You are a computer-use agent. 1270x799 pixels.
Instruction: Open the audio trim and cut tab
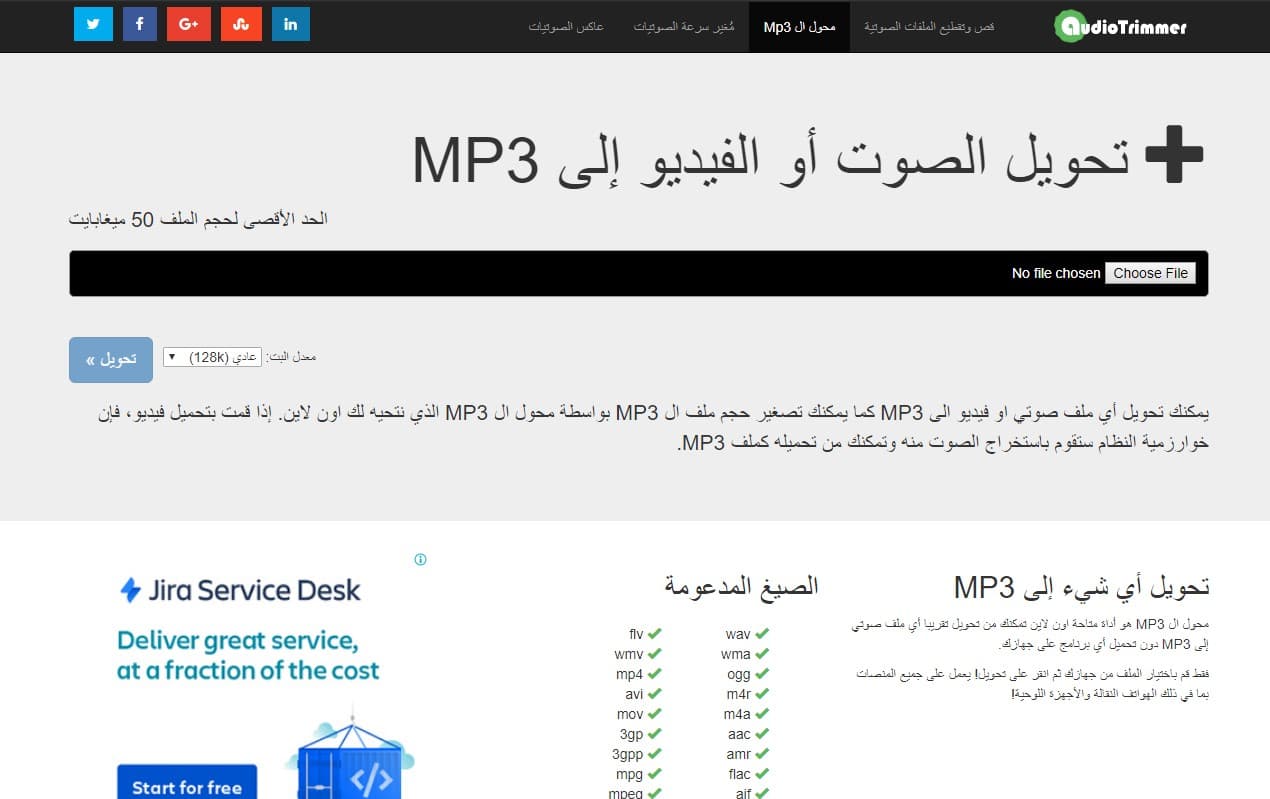929,26
